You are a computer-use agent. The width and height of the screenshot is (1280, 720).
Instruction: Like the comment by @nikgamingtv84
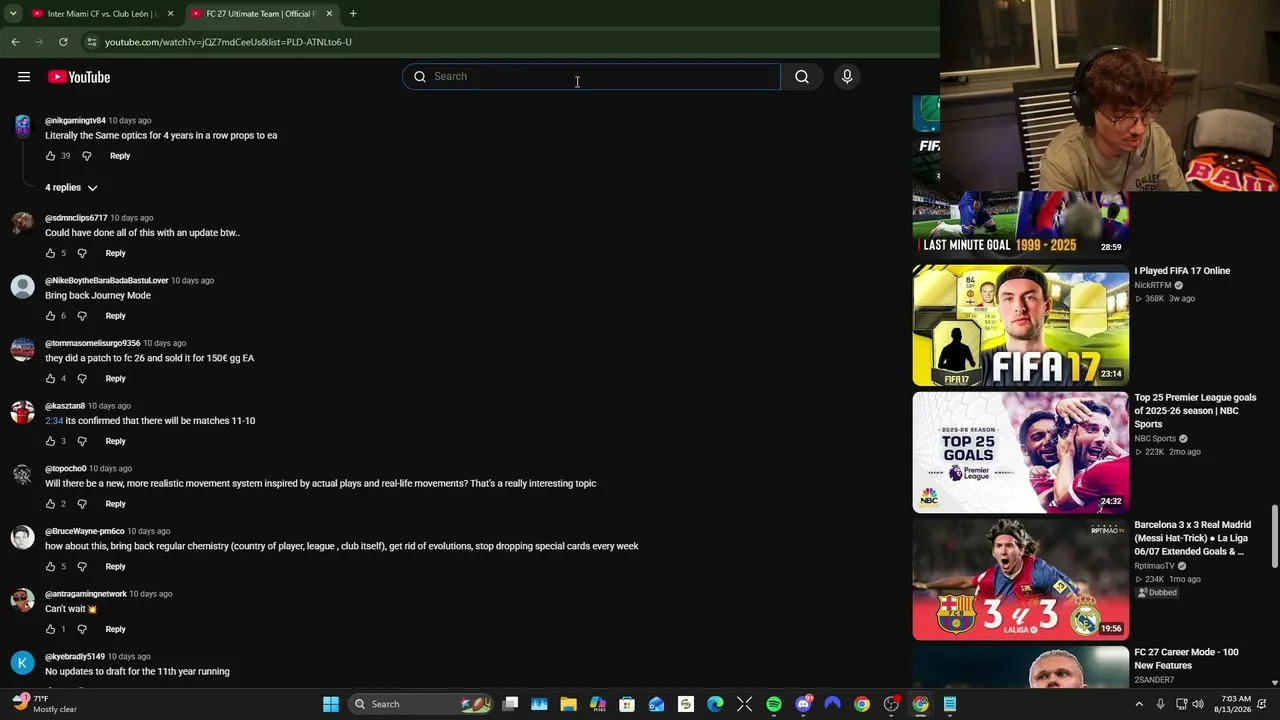click(50, 156)
